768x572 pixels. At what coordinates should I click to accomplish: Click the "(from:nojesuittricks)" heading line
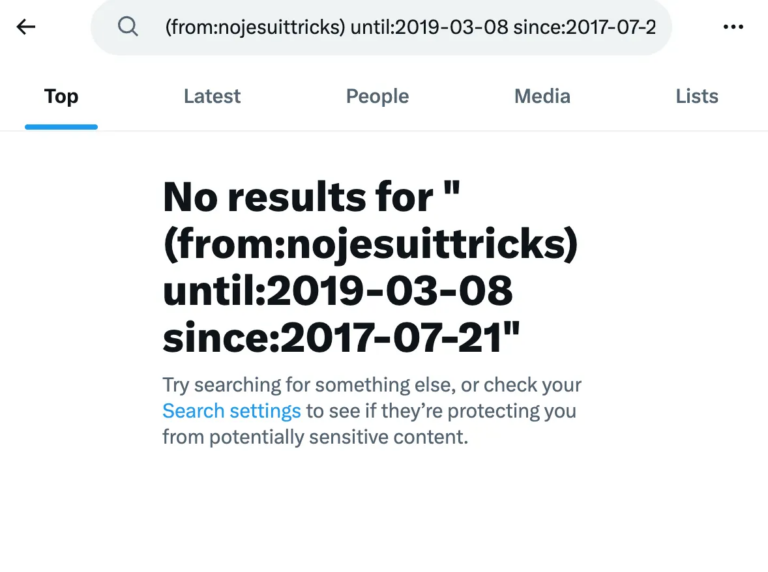coord(370,245)
